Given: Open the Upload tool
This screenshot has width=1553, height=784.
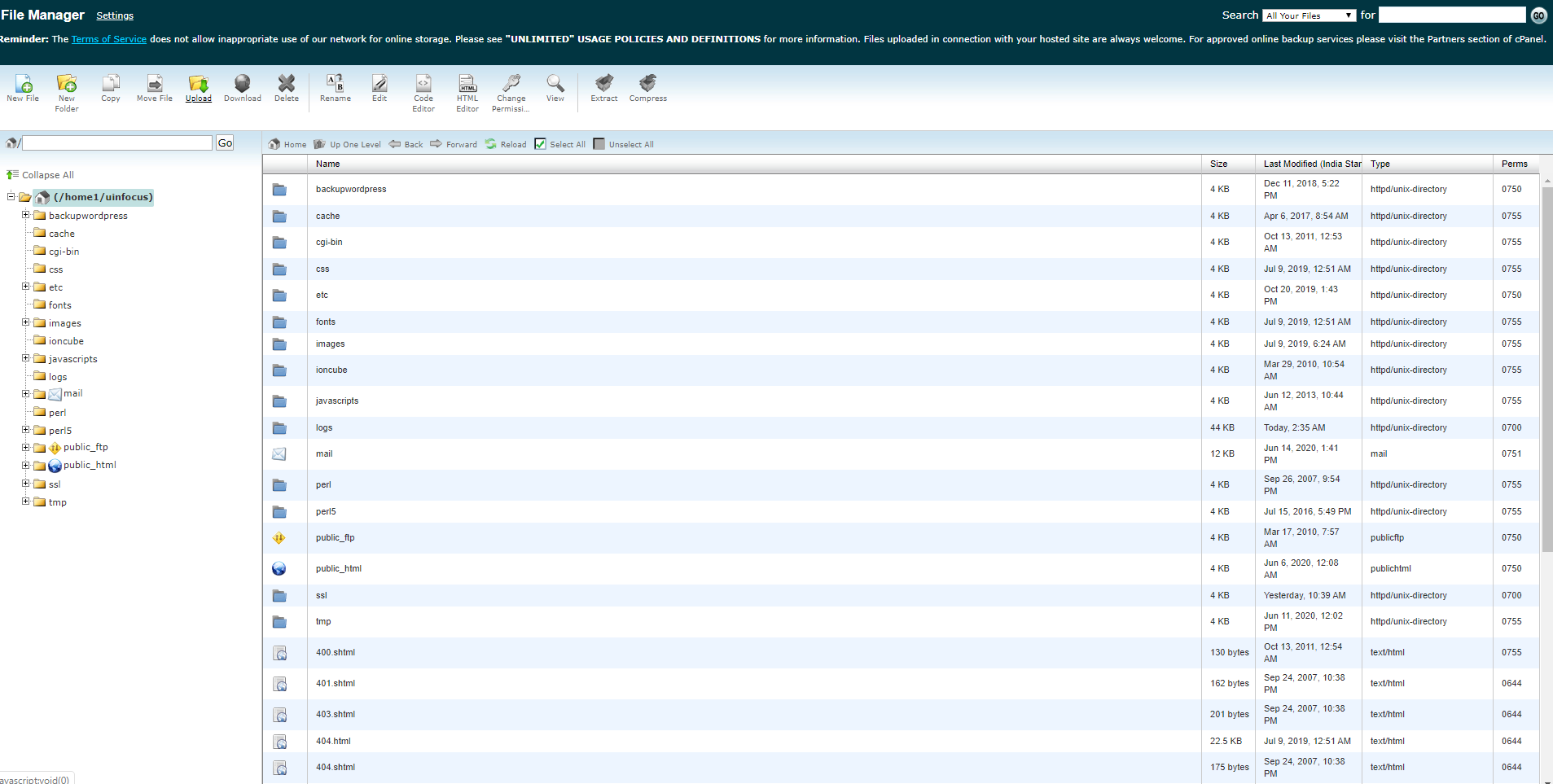Looking at the screenshot, I should coord(198,88).
